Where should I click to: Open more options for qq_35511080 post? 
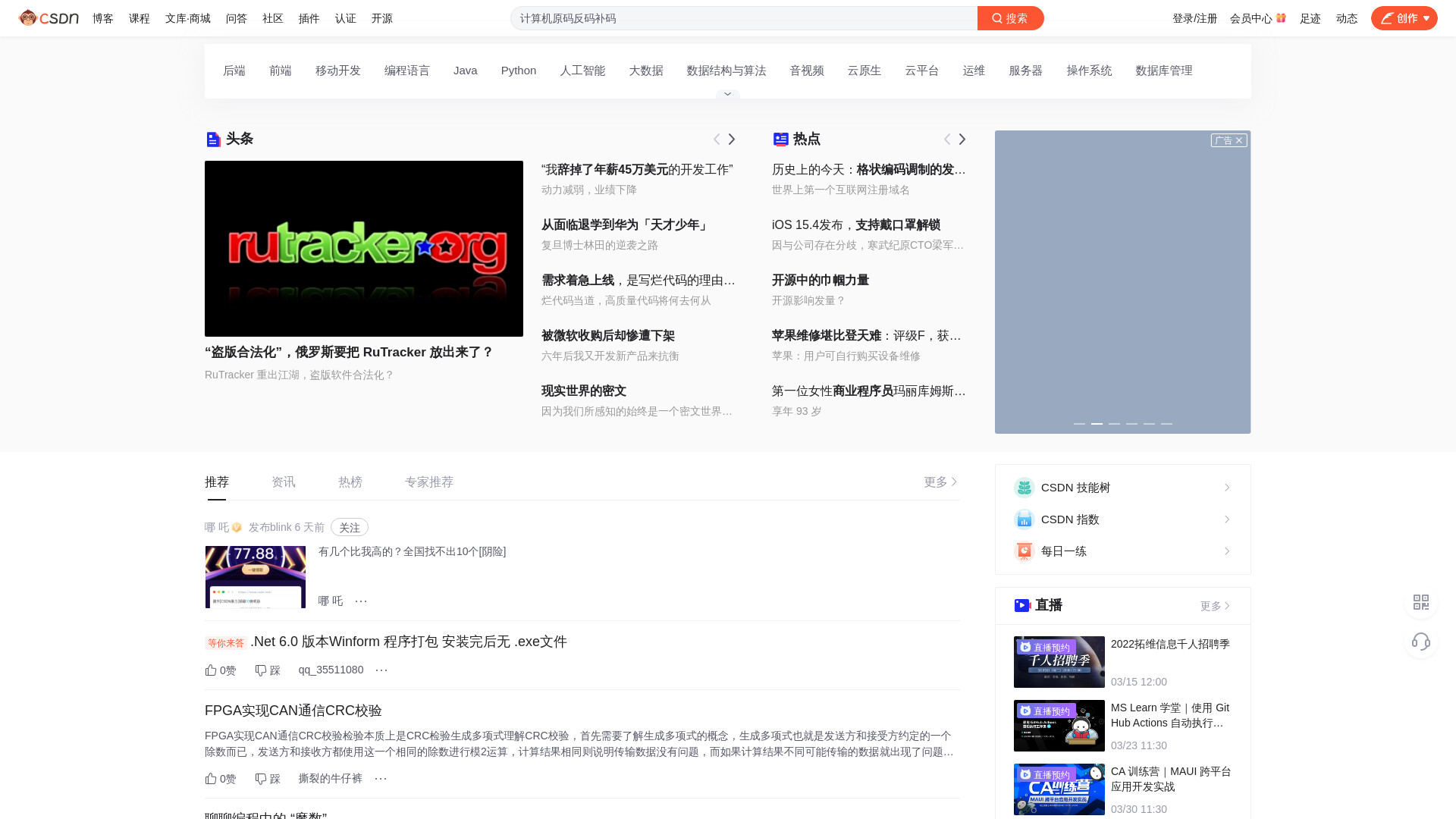381,670
